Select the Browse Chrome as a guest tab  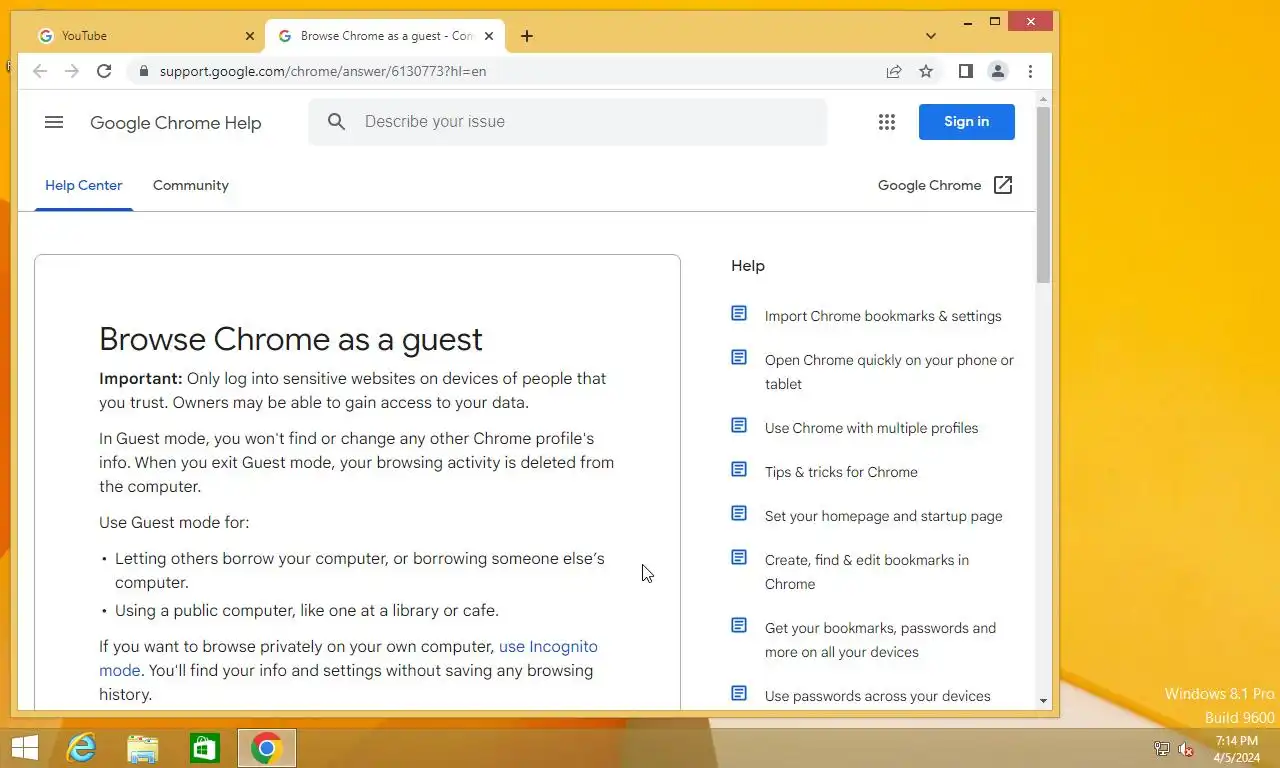385,36
